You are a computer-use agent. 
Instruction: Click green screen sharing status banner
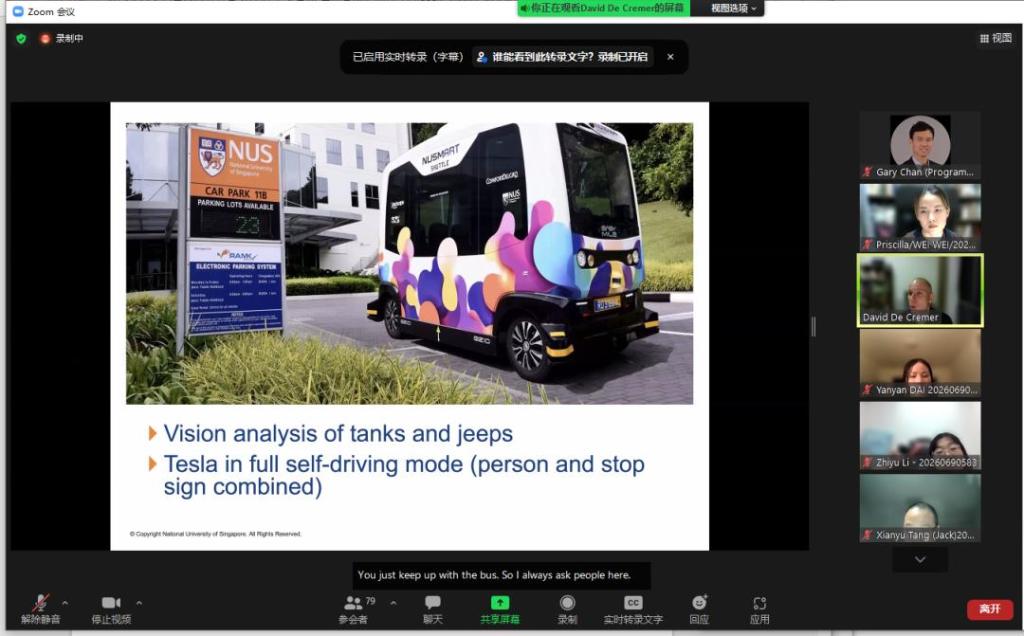coord(603,8)
